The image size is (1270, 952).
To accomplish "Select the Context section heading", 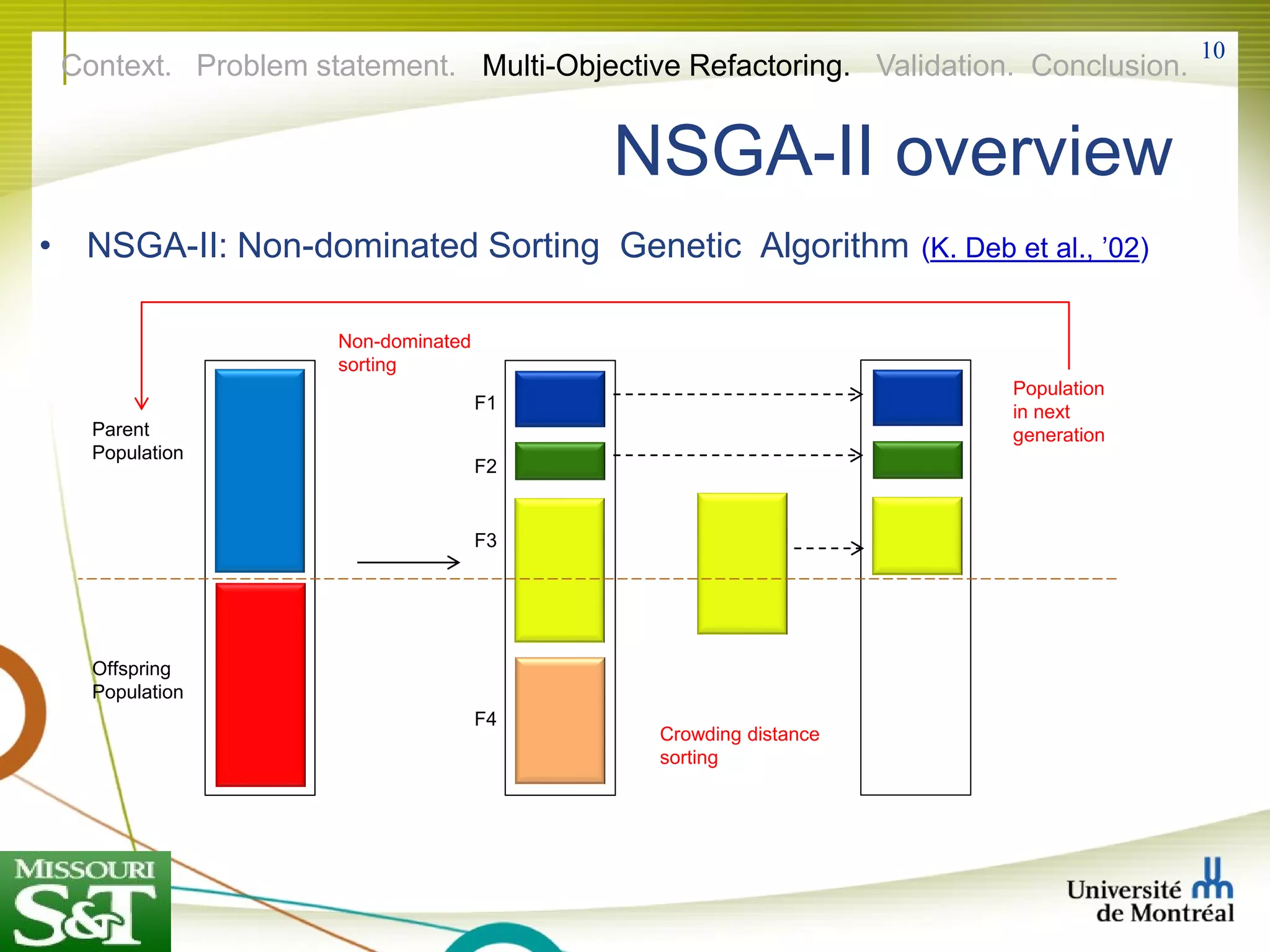I will pyautogui.click(x=117, y=65).
